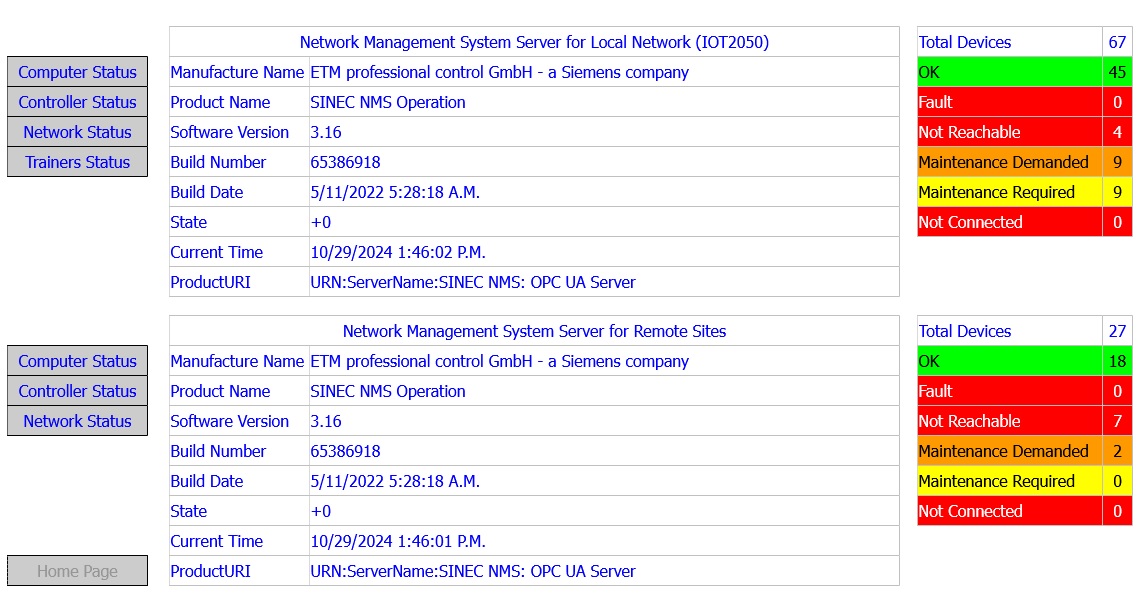Open Controller Status for the Local Network server
The height and width of the screenshot is (595, 1146).
[x=77, y=102]
